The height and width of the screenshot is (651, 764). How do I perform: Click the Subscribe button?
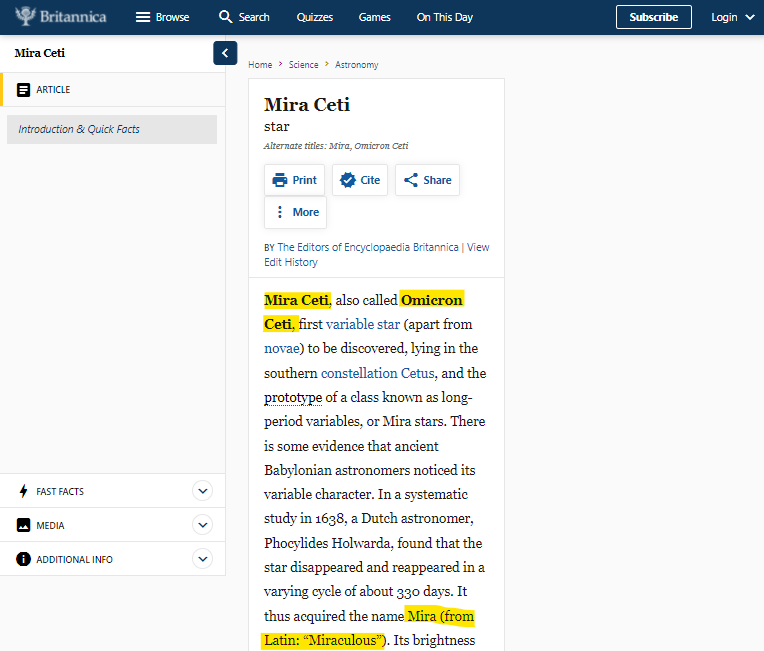pyautogui.click(x=654, y=17)
